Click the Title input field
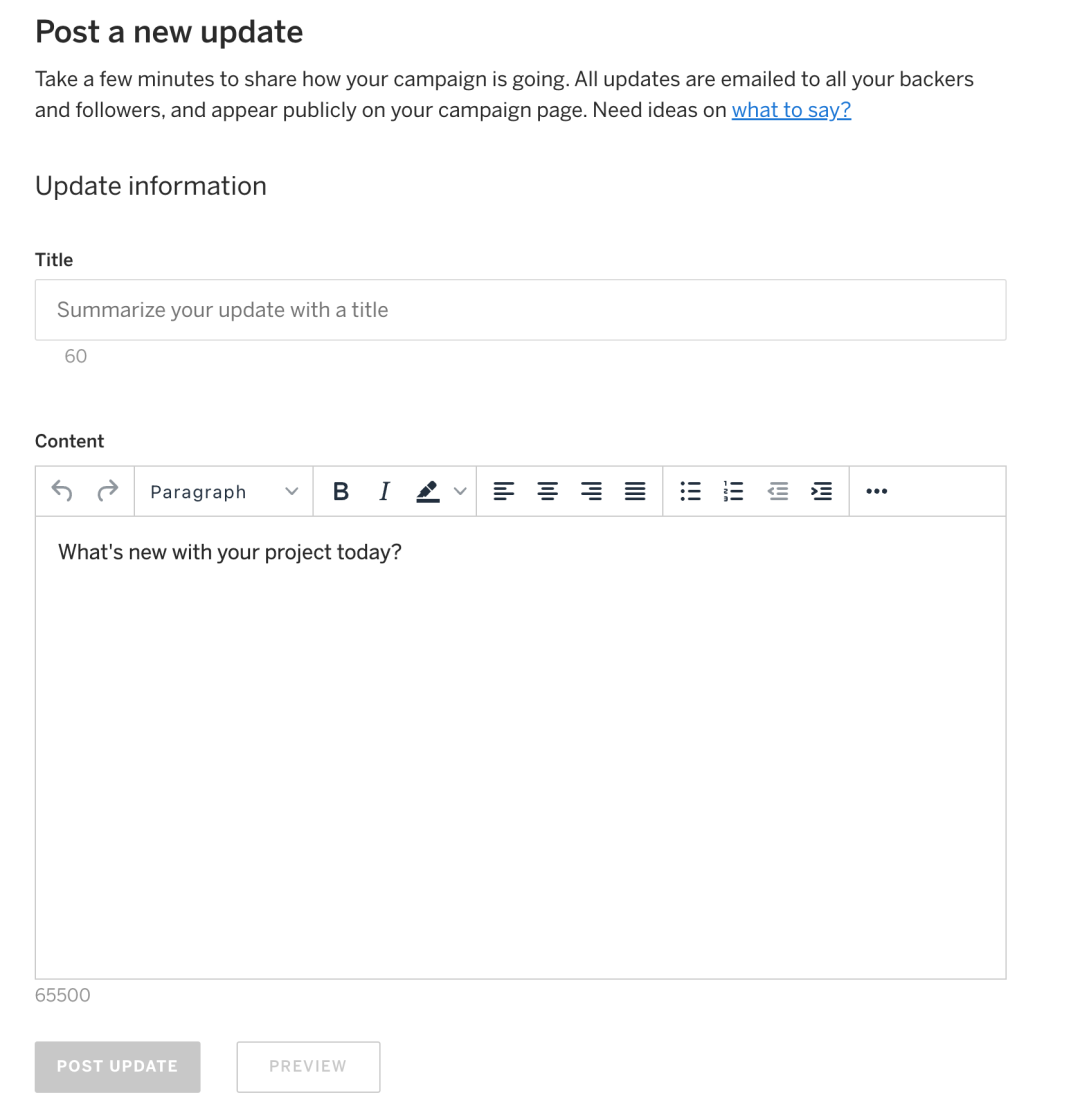Image resolution: width=1080 pixels, height=1116 pixels. pos(520,310)
